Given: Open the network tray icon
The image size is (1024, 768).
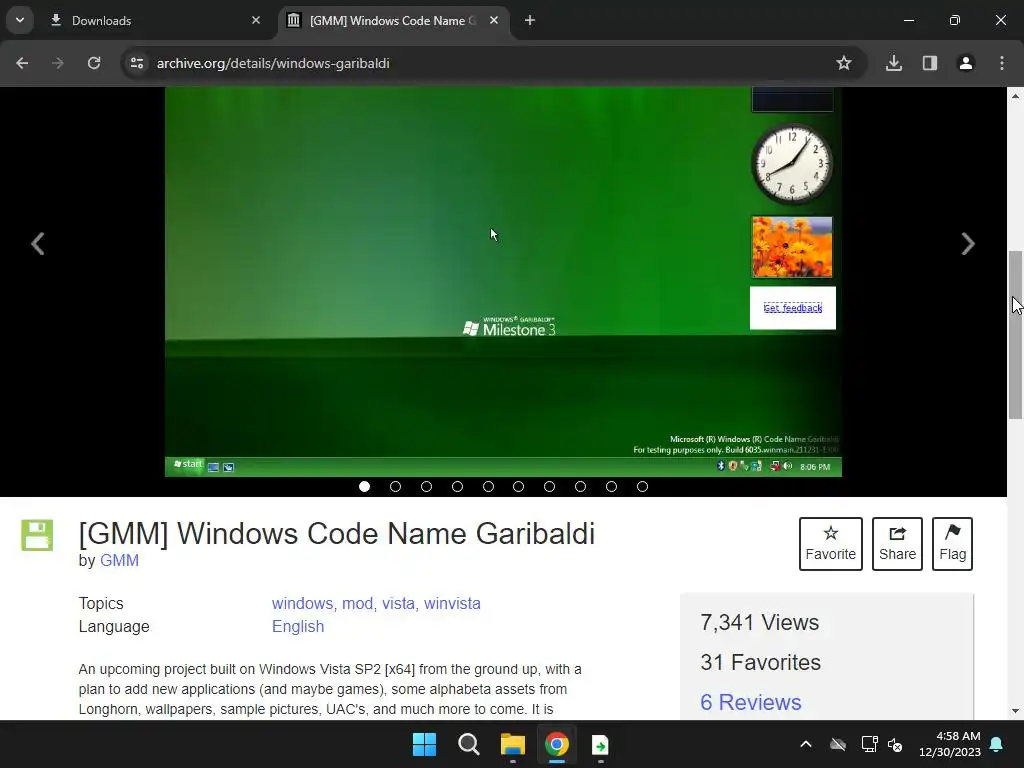Looking at the screenshot, I should coord(869,744).
